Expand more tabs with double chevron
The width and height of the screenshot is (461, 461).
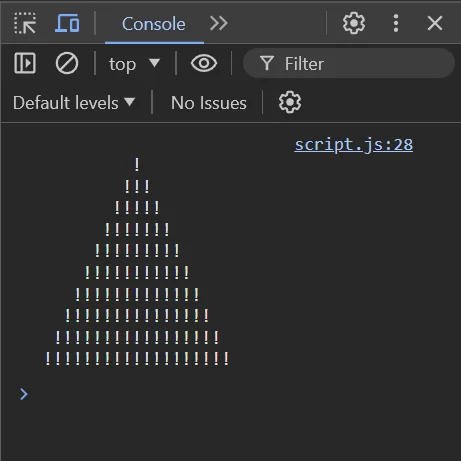tap(219, 24)
